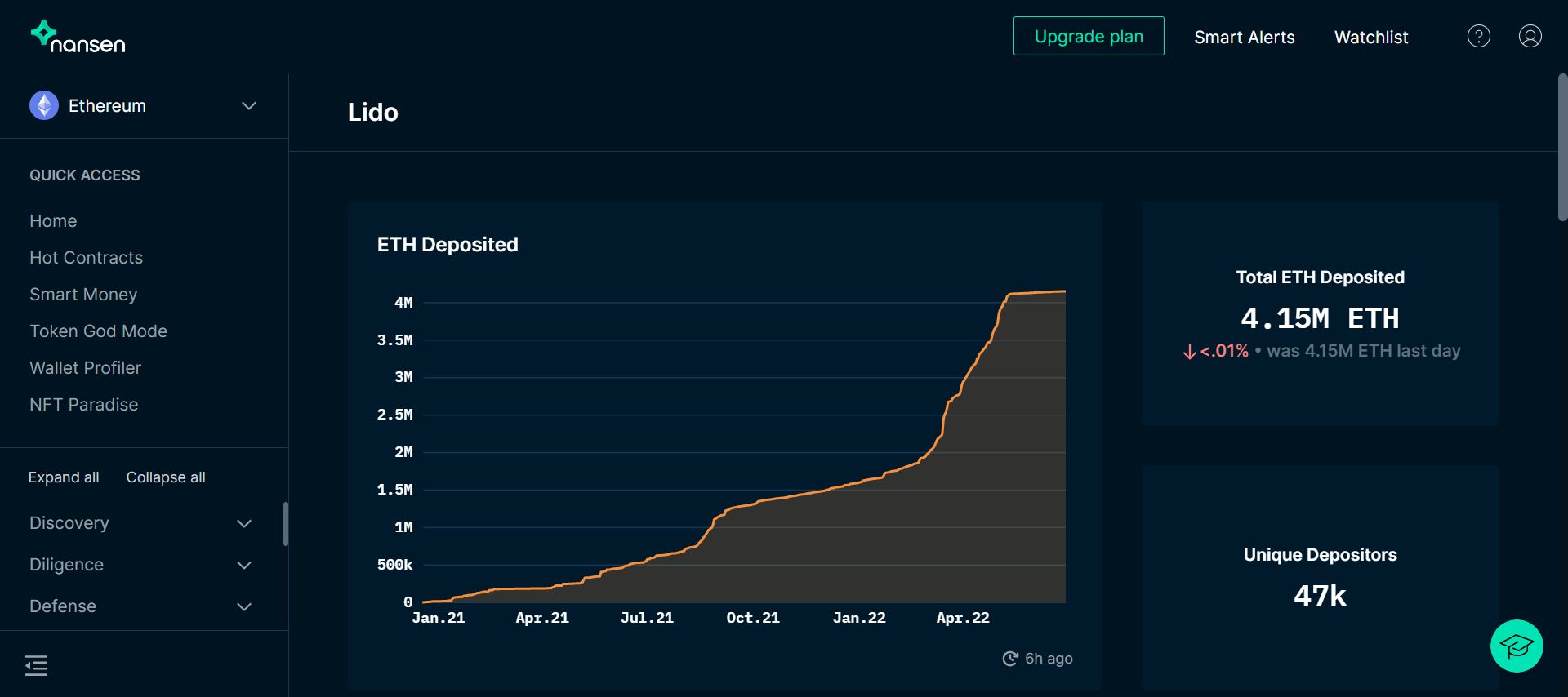This screenshot has width=1568, height=697.
Task: Expand the Diligence section
Action: pyautogui.click(x=243, y=565)
